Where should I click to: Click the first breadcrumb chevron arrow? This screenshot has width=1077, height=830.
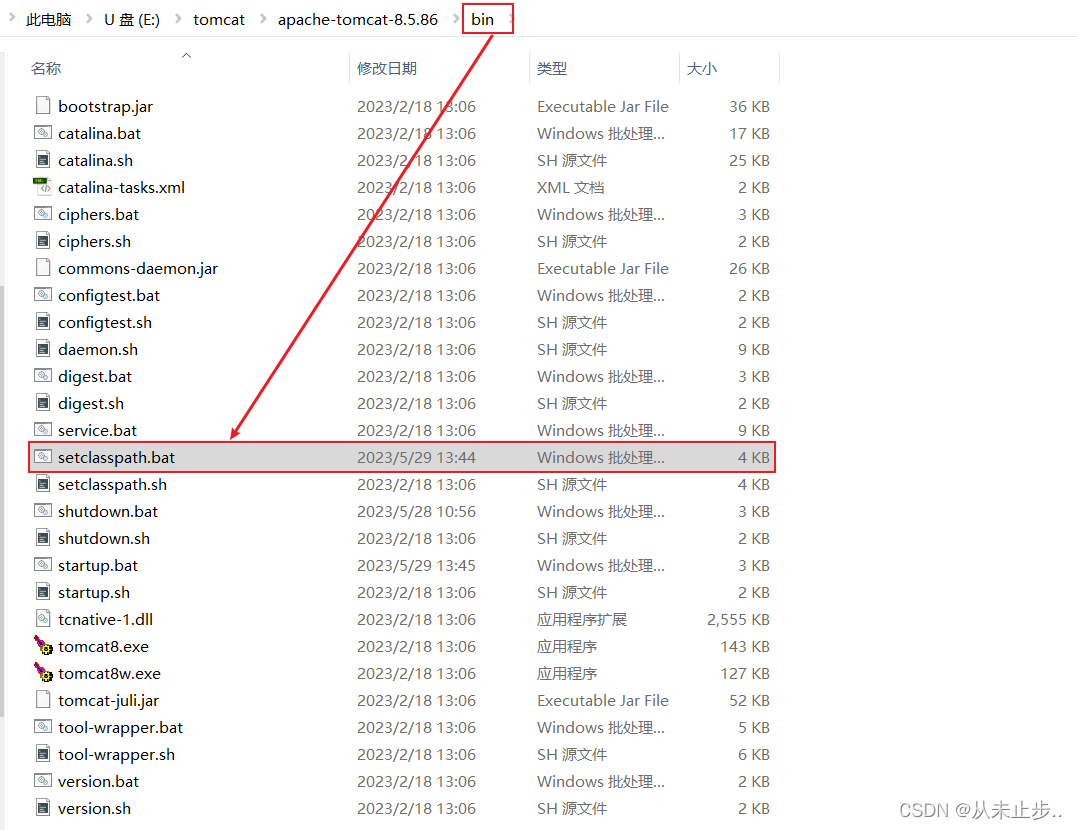click(11, 18)
